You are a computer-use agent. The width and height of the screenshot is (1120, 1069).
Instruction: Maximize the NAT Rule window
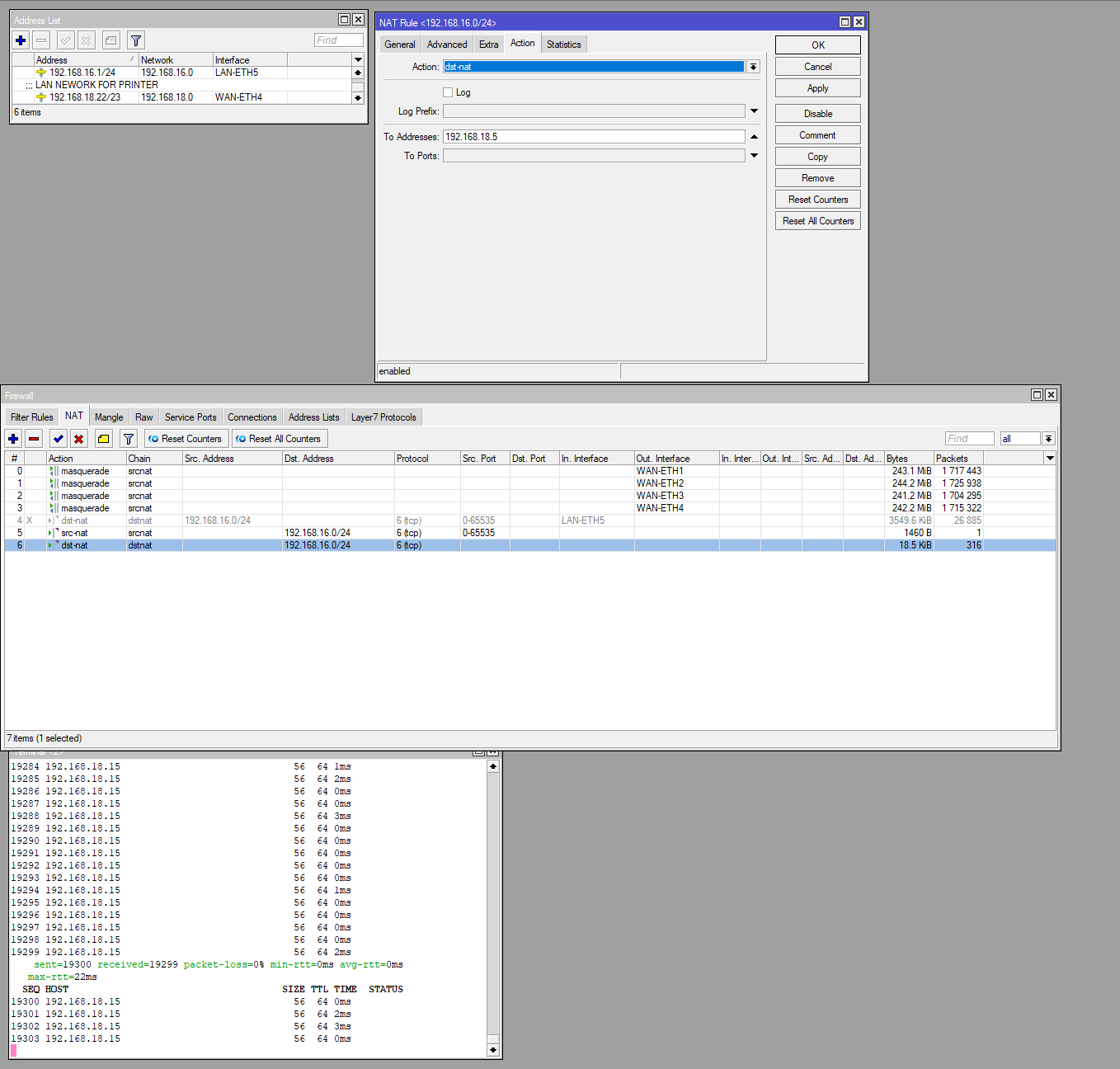pos(845,22)
